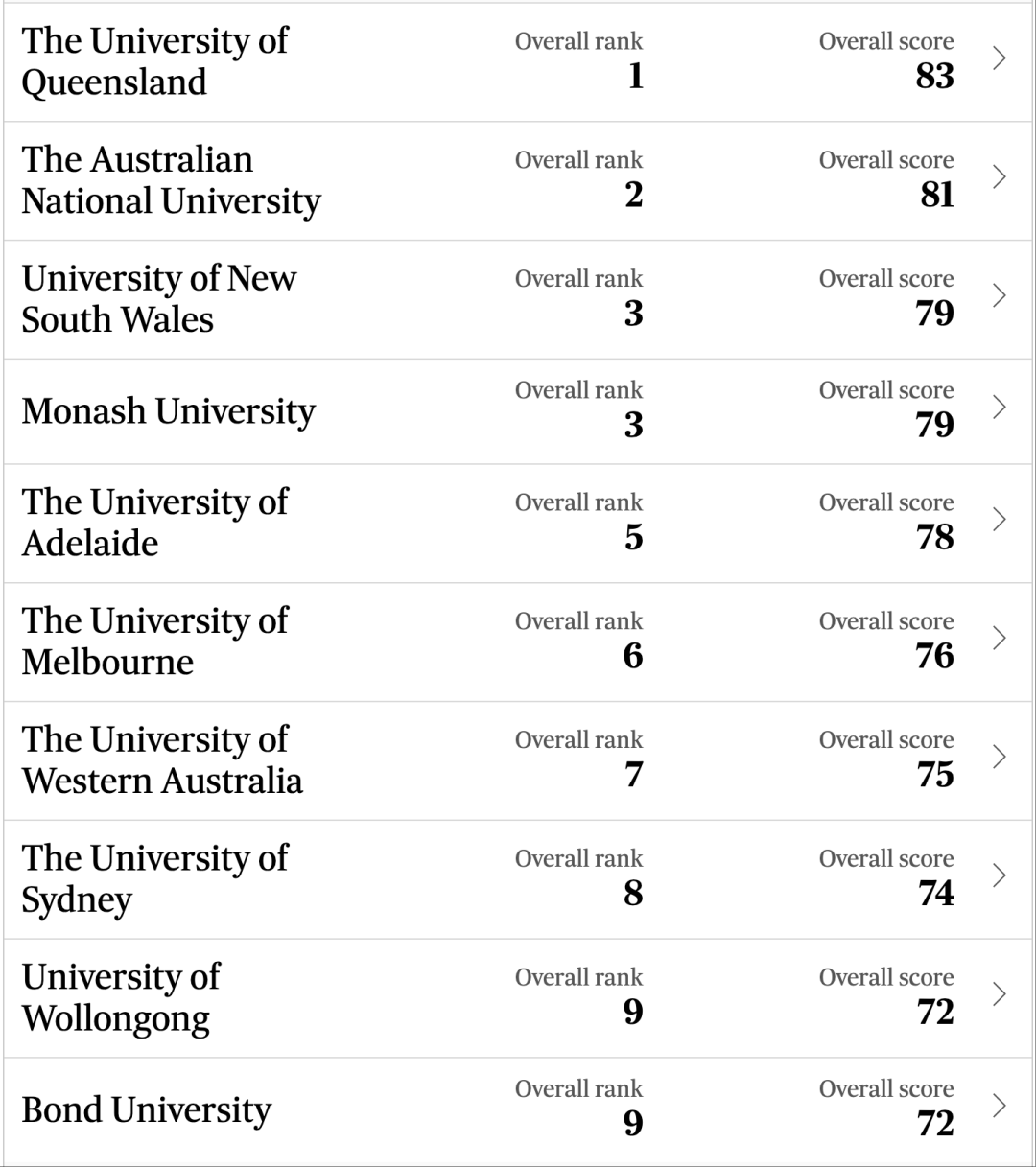The width and height of the screenshot is (1036, 1167).
Task: Click The University of Western Australia title
Action: (x=162, y=760)
